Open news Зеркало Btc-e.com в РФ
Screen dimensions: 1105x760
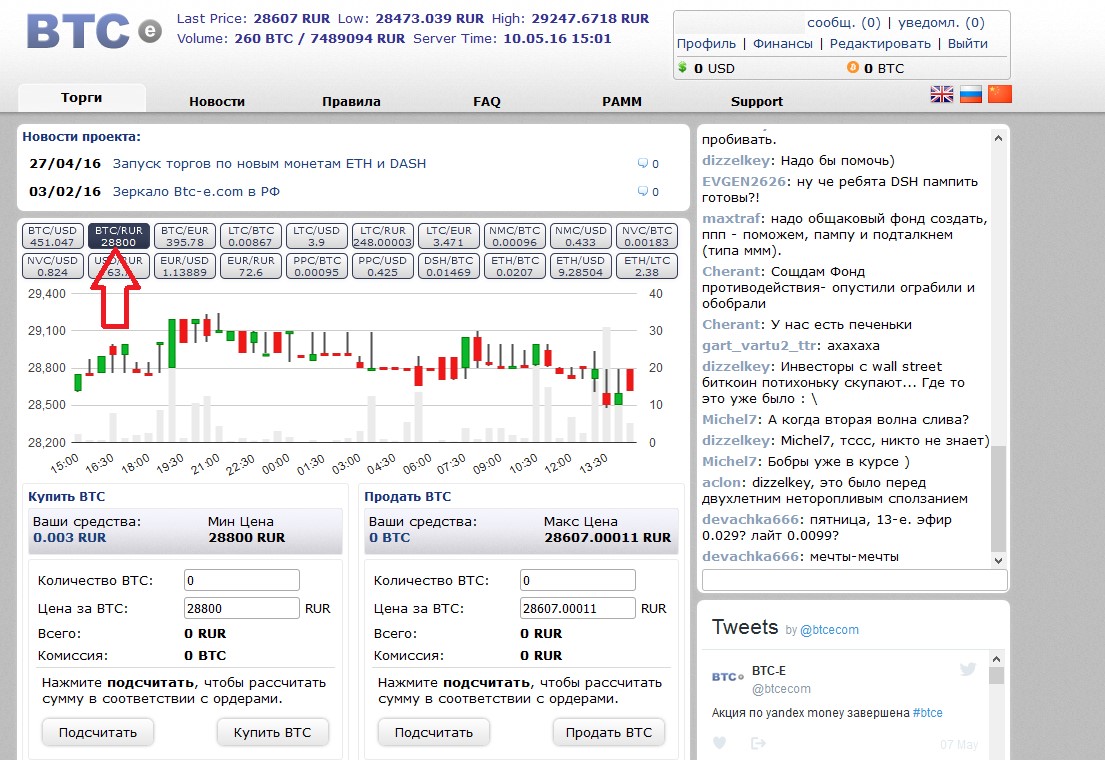(x=196, y=191)
